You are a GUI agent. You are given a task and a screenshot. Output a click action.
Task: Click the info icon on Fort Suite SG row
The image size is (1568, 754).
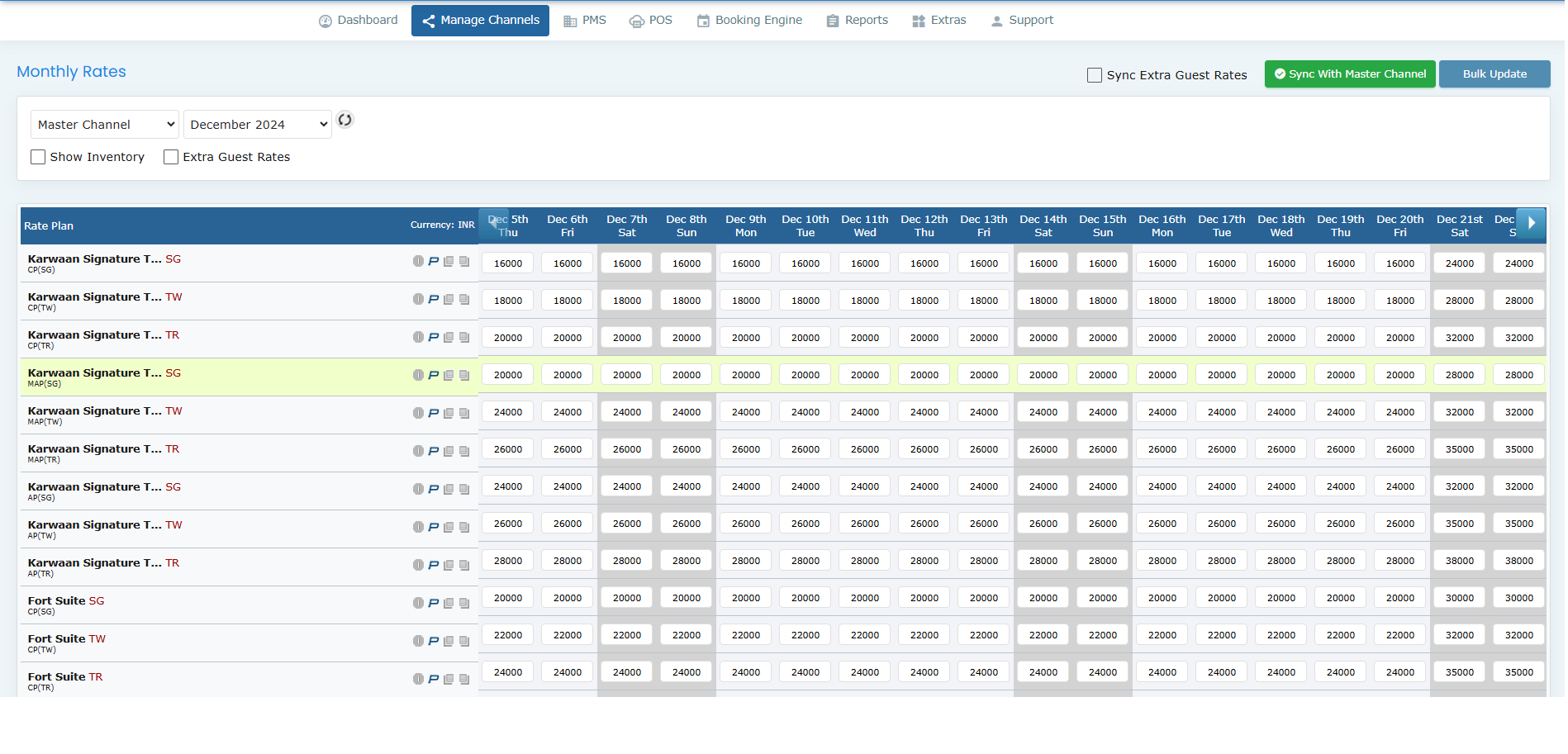click(x=418, y=603)
